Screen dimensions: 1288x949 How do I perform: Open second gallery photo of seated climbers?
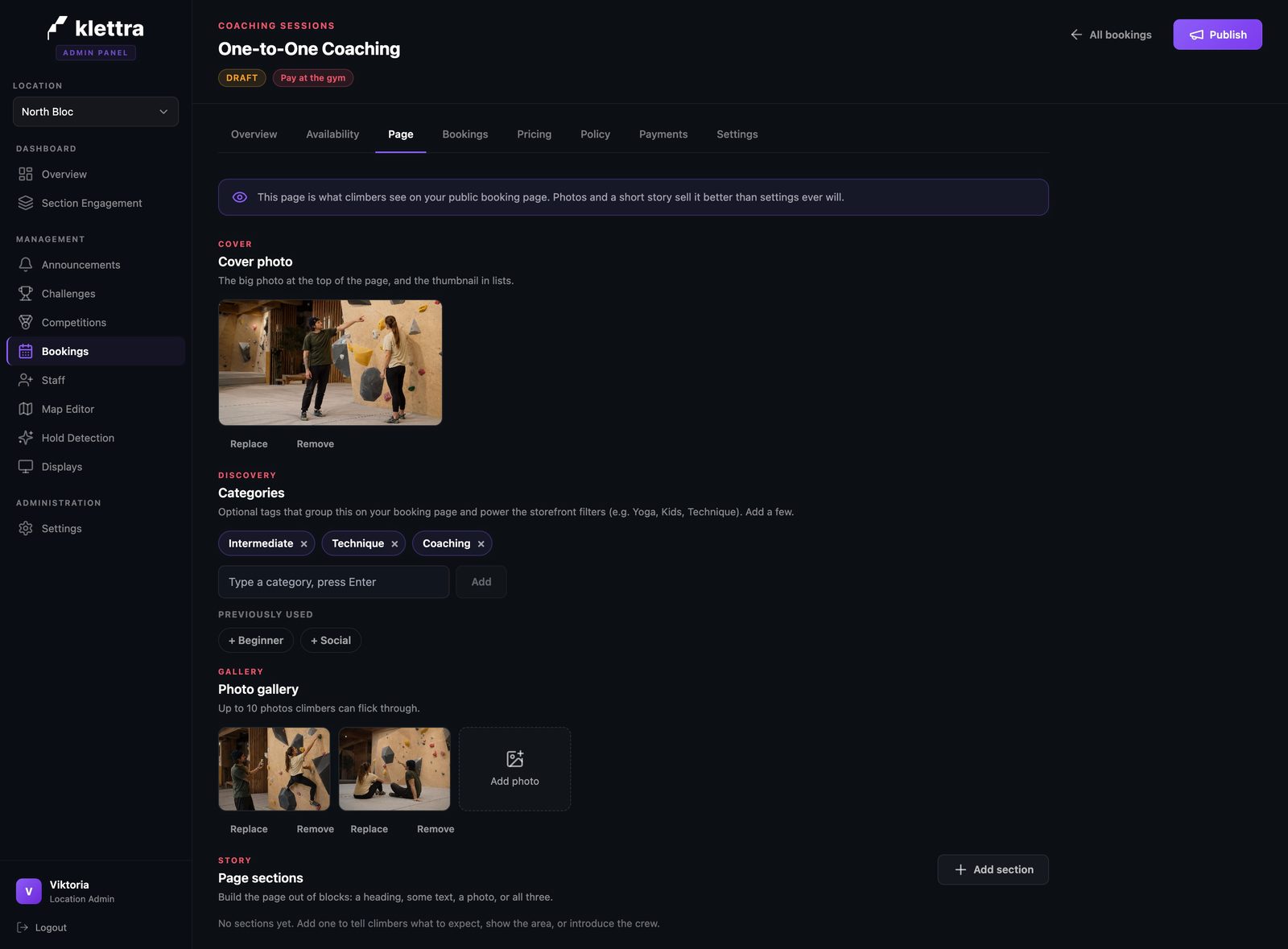394,770
